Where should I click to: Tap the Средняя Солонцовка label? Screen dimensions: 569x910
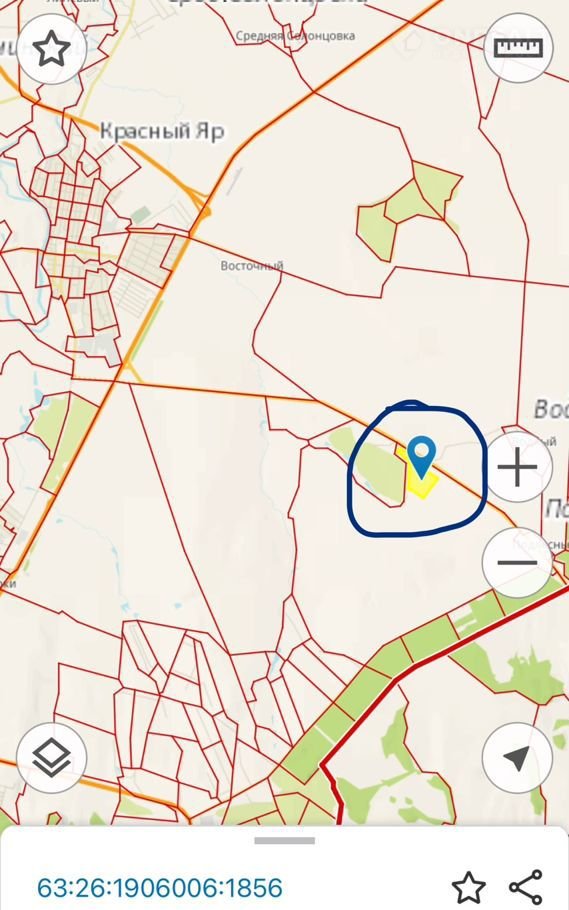[x=296, y=36]
